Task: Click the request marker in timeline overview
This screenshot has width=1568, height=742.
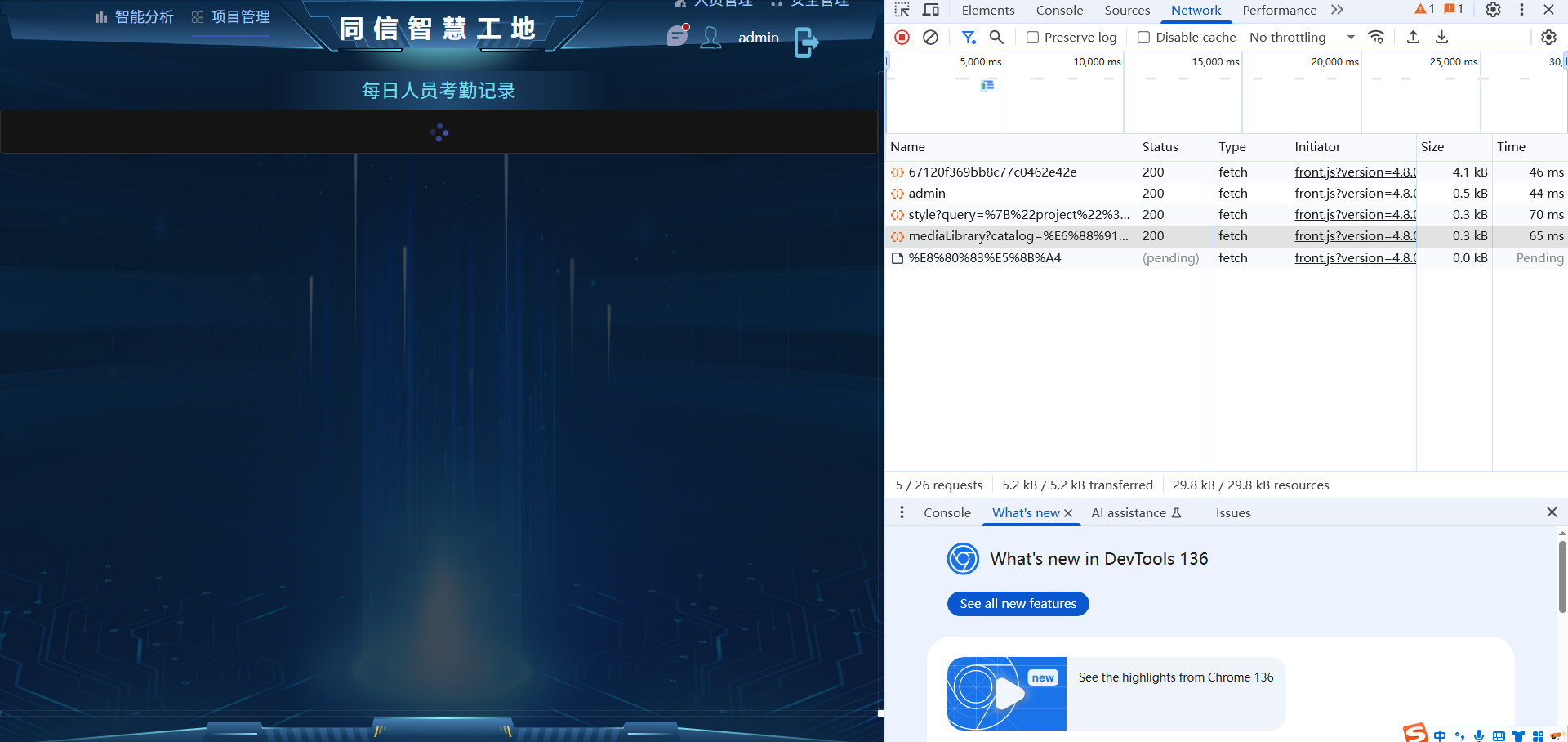Action: [x=987, y=85]
